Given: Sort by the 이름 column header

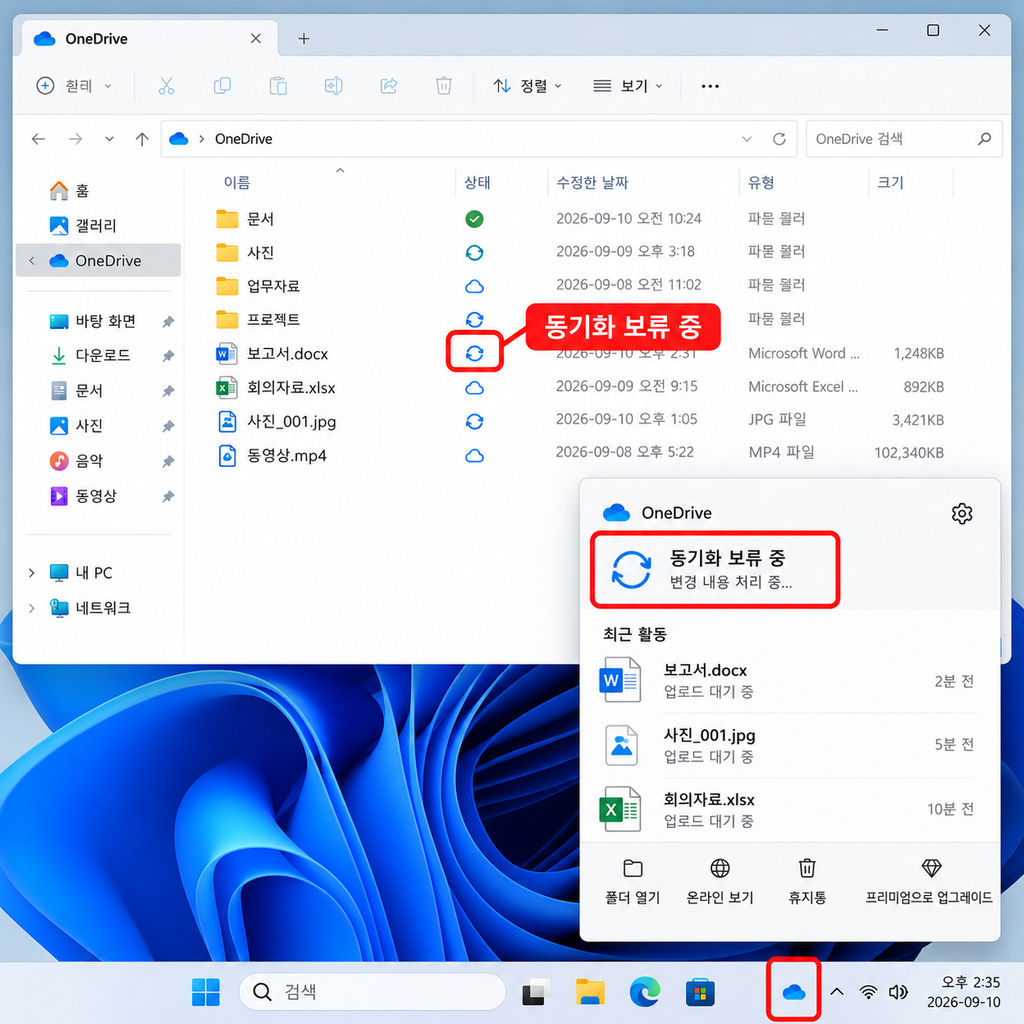Looking at the screenshot, I should click(237, 182).
